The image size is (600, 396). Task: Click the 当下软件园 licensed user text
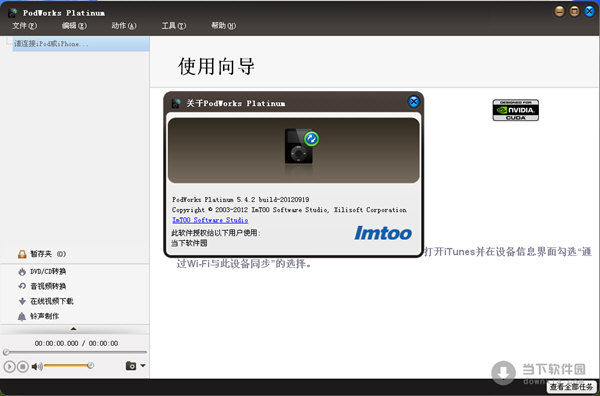click(189, 243)
